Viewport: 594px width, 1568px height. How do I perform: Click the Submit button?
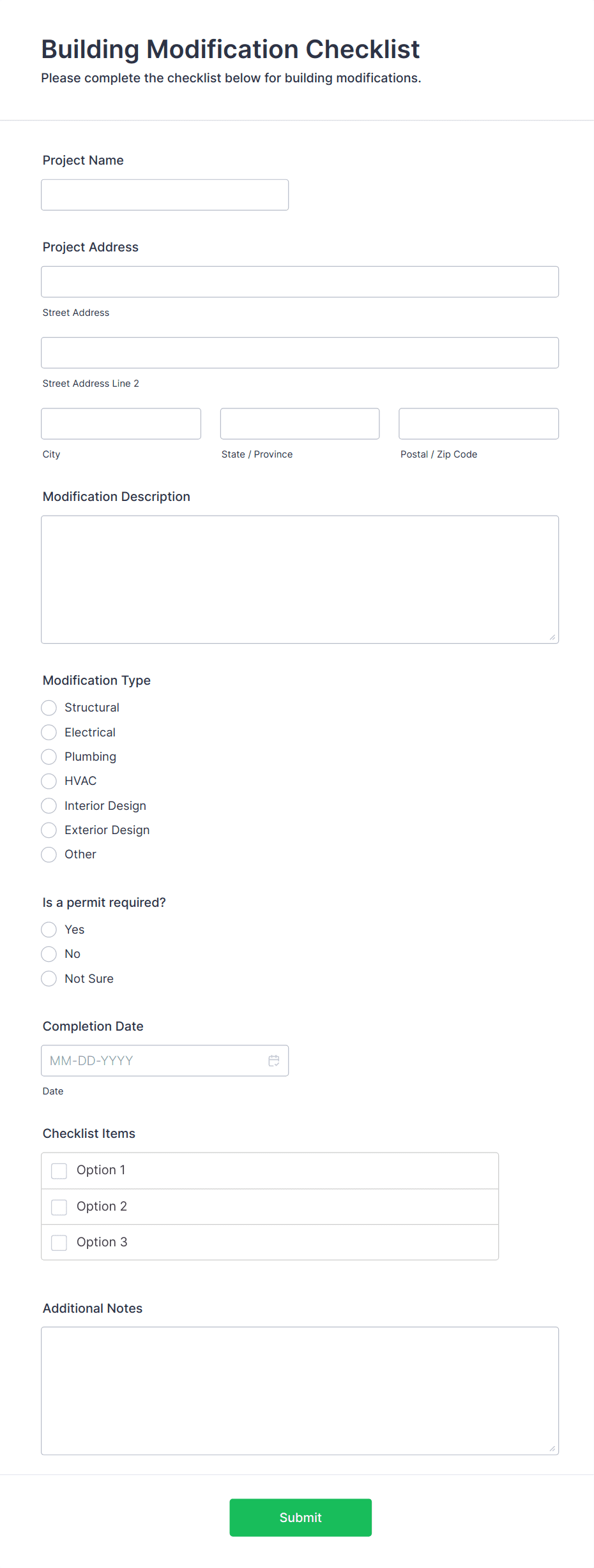click(x=300, y=1517)
